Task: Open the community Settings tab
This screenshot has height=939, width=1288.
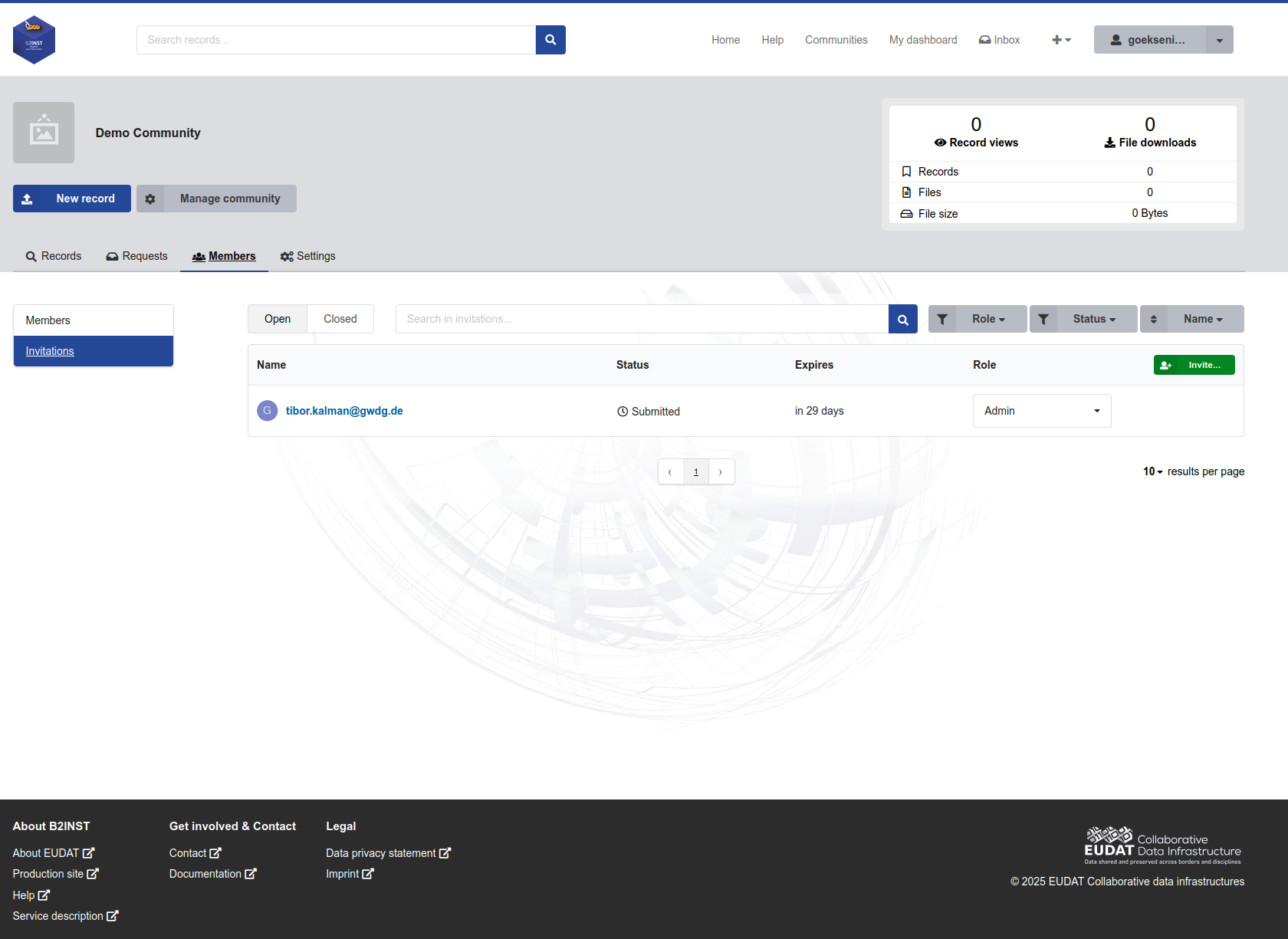Action: (308, 256)
